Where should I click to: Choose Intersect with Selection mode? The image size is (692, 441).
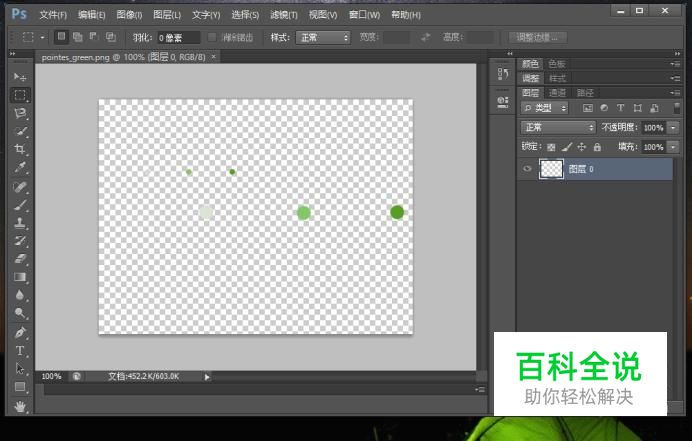[x=110, y=37]
